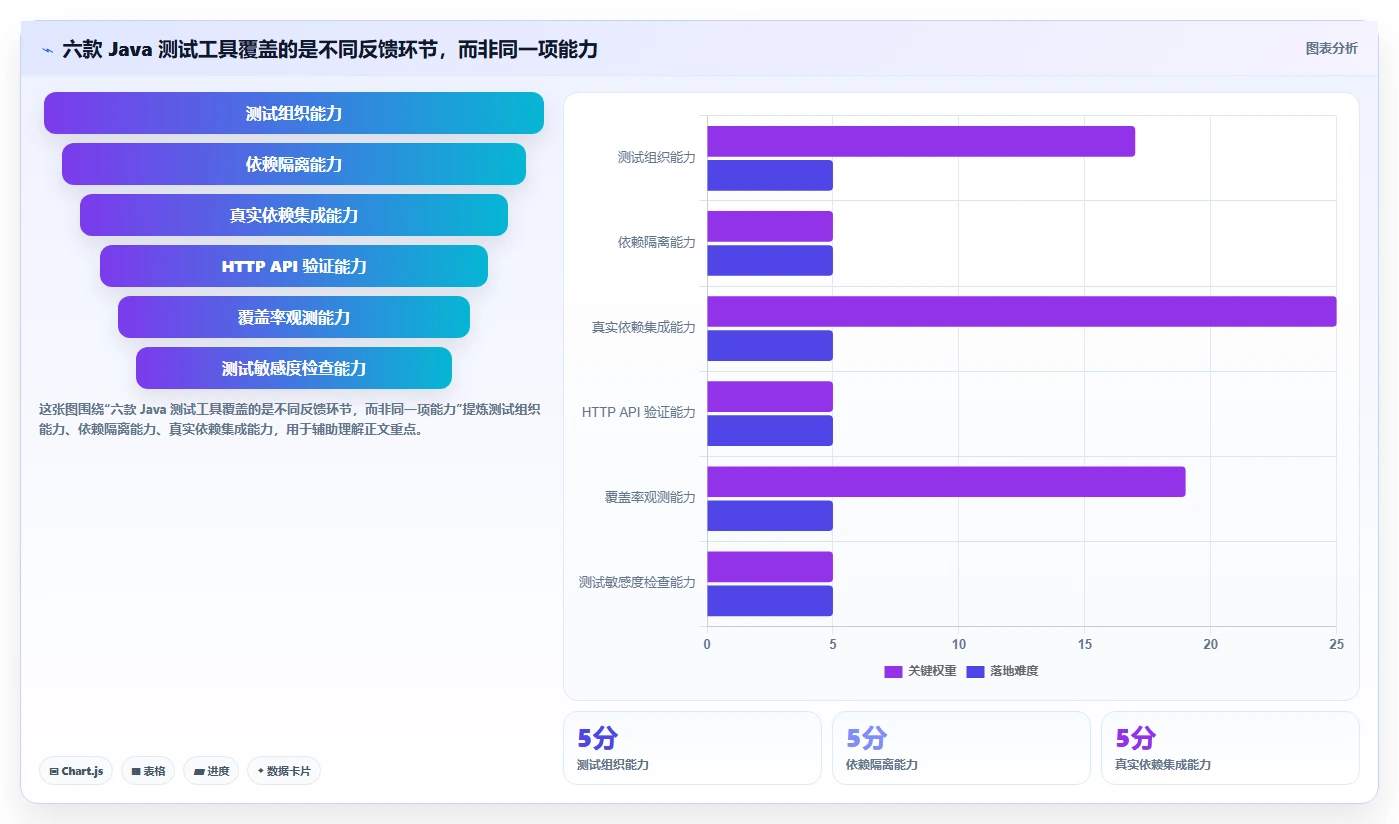Viewport: 1399px width, 824px height.
Task: Open the 5分 测试组织能力 data card
Action: pyautogui.click(x=692, y=748)
